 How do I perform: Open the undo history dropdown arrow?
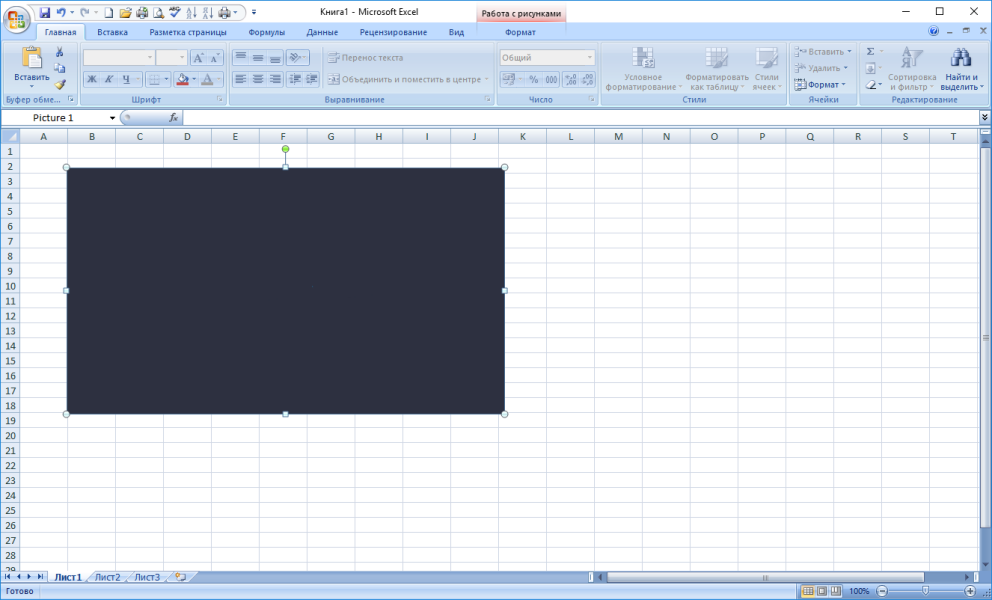point(71,12)
